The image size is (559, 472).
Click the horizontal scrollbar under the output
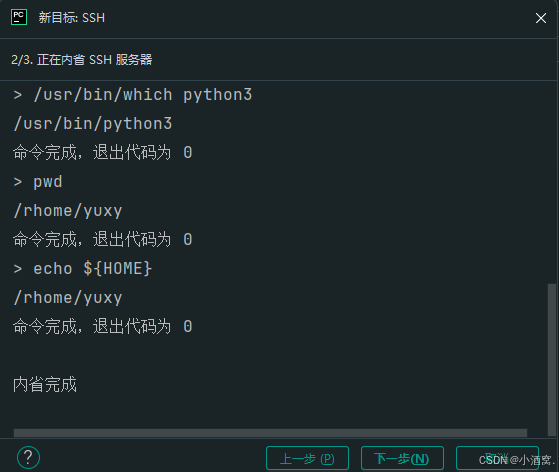click(x=270, y=433)
